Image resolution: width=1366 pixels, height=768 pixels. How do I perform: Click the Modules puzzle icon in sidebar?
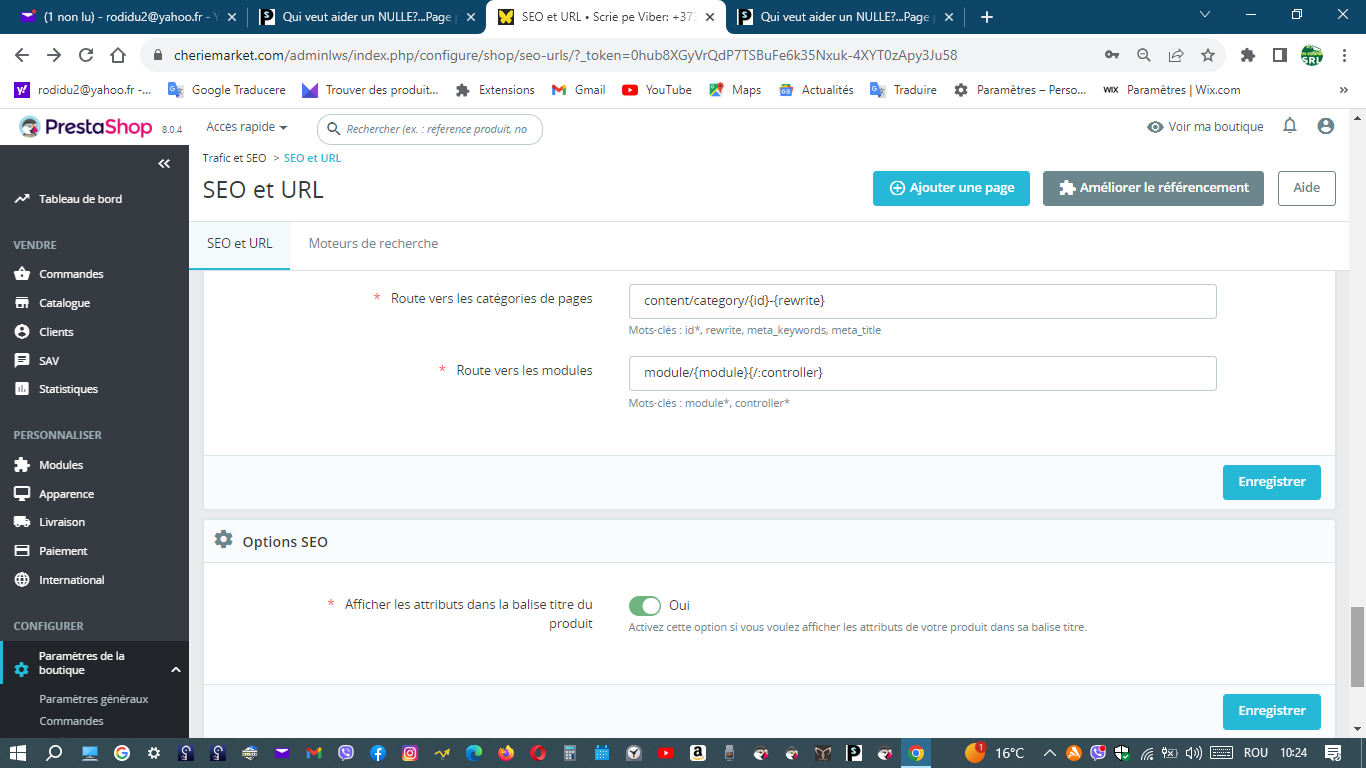[x=22, y=465]
